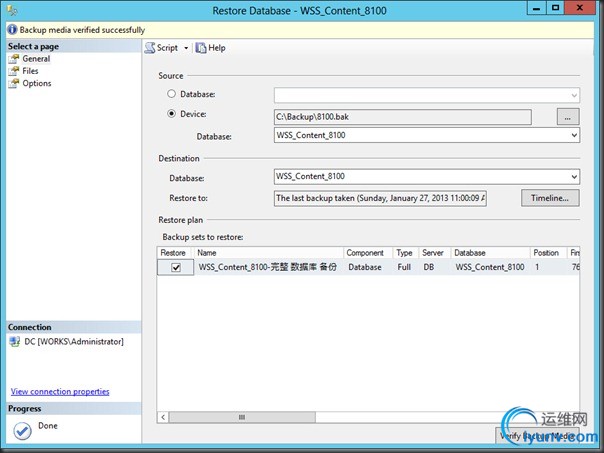The width and height of the screenshot is (604, 453).
Task: Click the Script toolbar icon
Action: click(150, 48)
